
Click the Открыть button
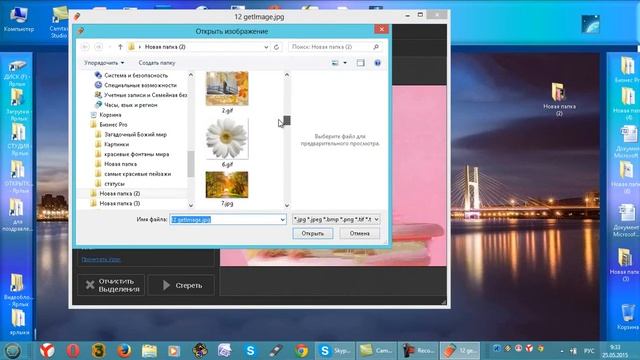point(313,233)
